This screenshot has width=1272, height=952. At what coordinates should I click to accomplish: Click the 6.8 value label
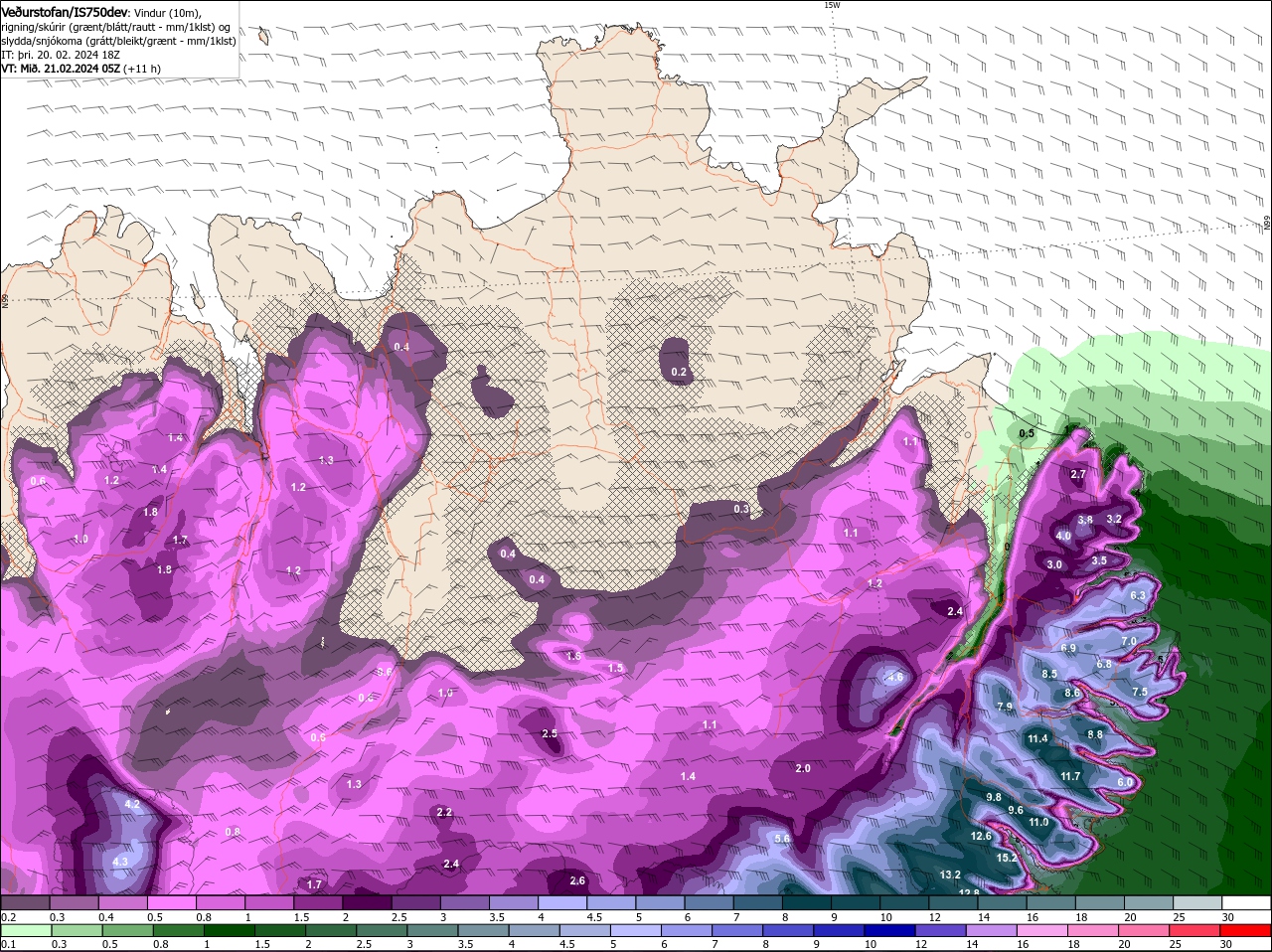click(1104, 664)
